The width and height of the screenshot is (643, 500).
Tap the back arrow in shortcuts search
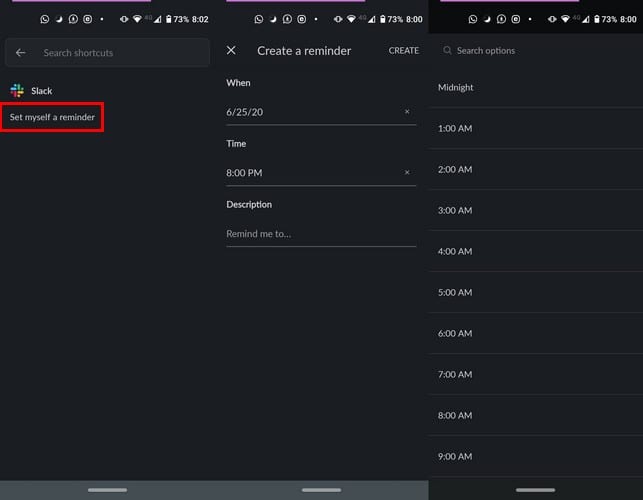pyautogui.click(x=20, y=53)
